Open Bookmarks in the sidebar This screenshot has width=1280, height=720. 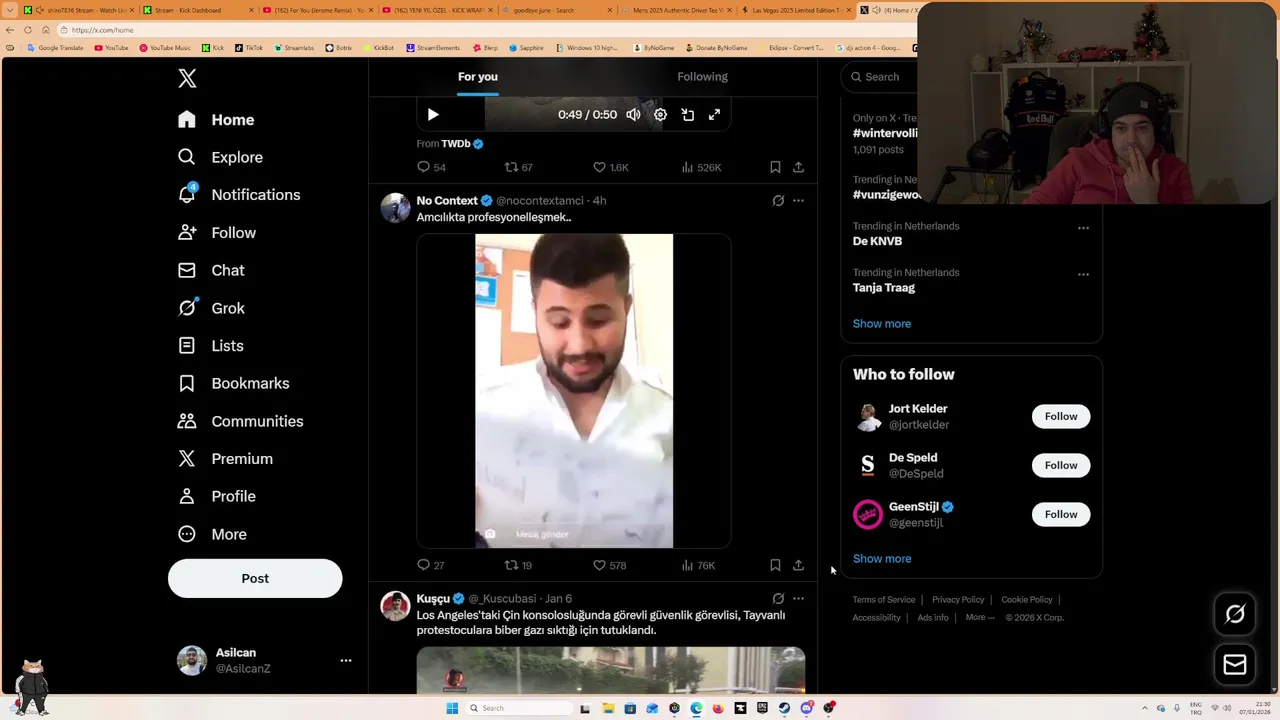233,383
